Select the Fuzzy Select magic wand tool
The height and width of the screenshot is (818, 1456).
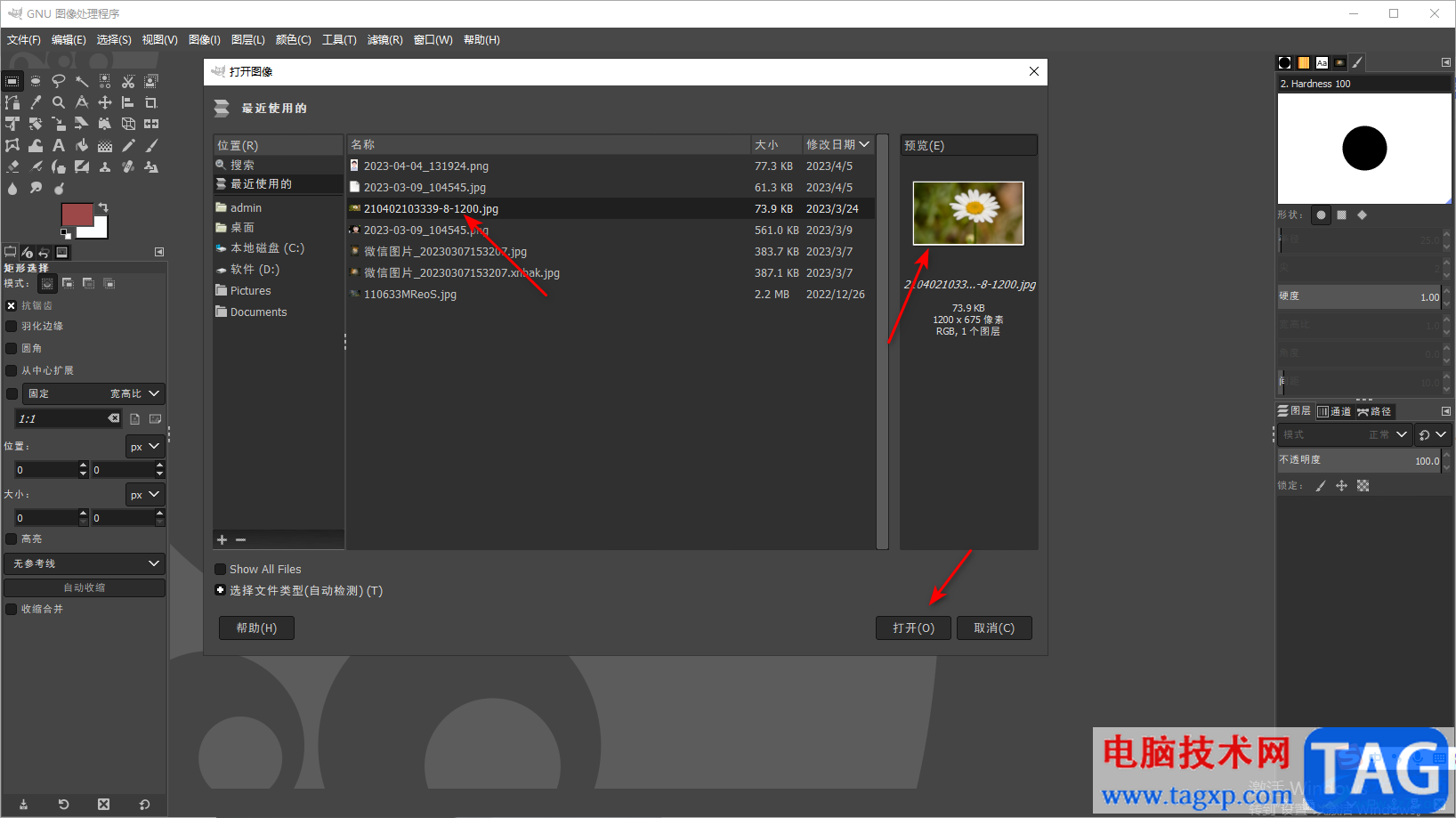(82, 81)
